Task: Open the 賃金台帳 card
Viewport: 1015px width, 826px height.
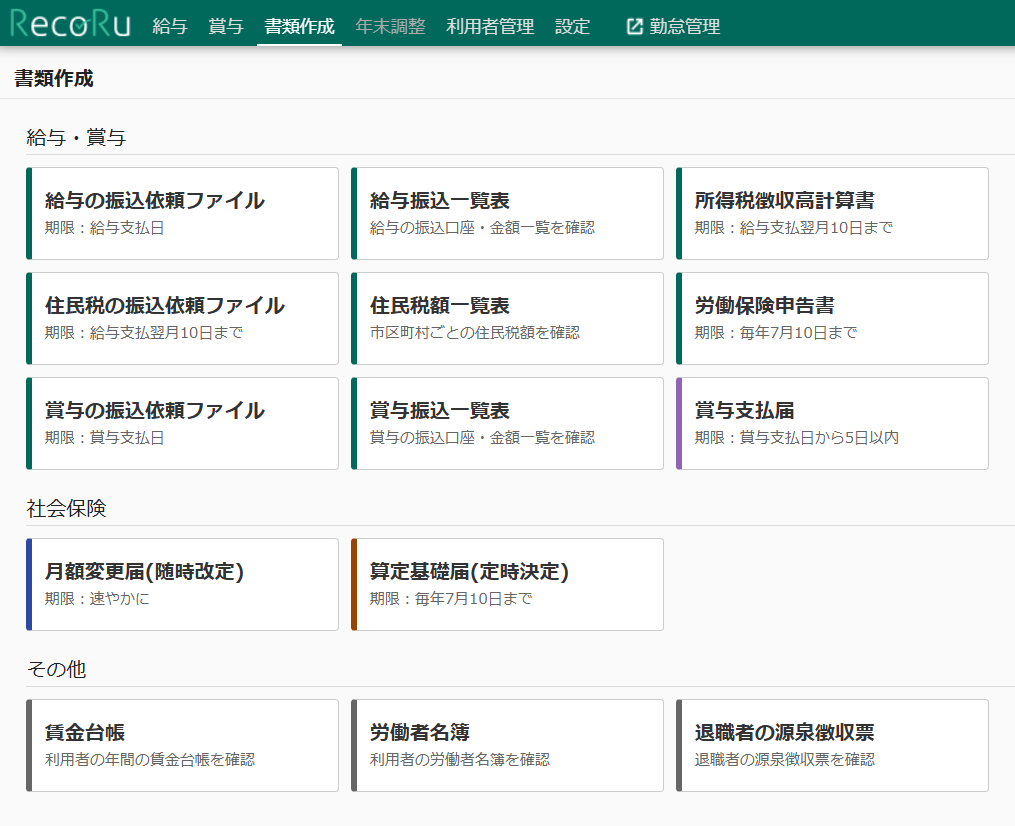Action: pyautogui.click(x=183, y=745)
